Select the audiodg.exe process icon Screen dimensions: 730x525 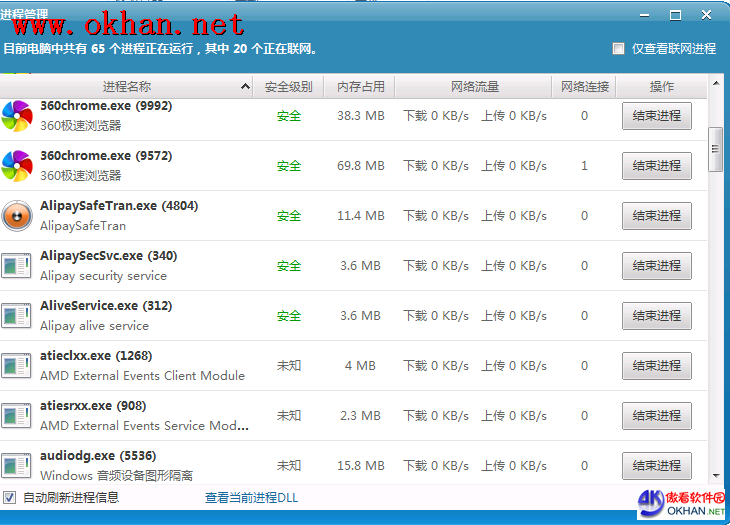point(17,466)
